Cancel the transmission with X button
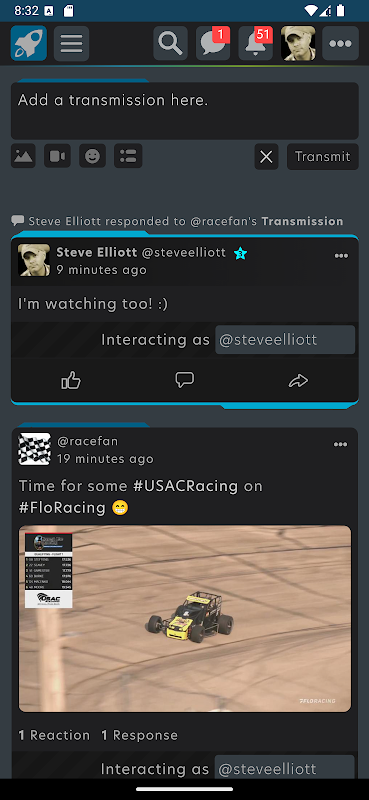This screenshot has width=369, height=800. pyautogui.click(x=266, y=157)
